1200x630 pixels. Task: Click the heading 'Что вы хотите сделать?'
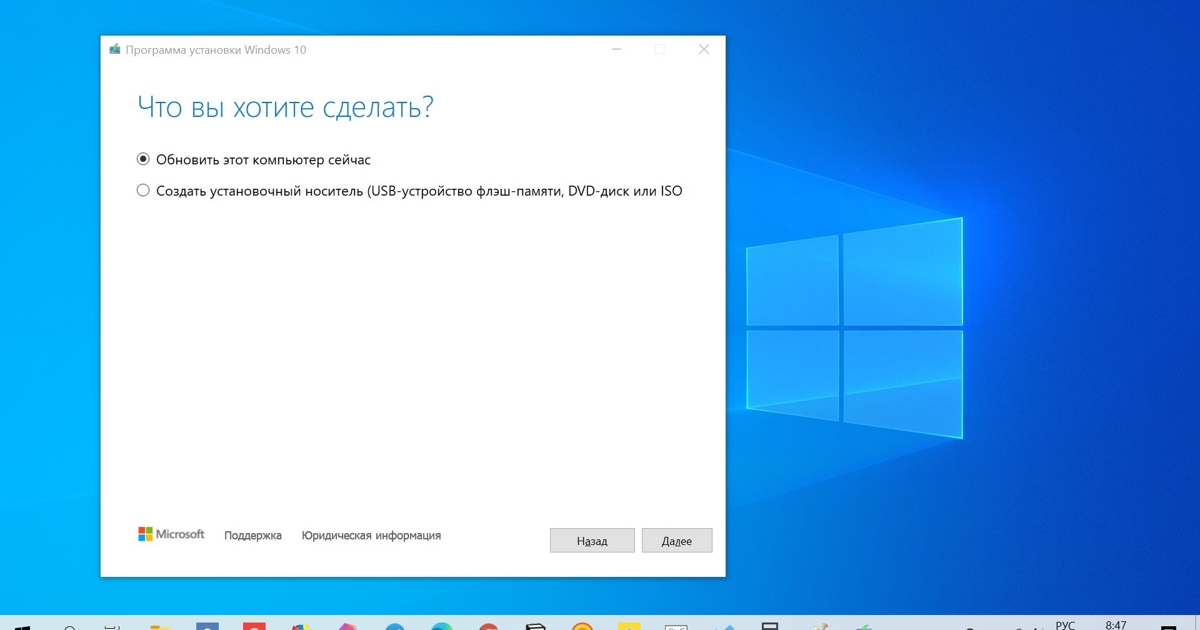[x=285, y=107]
